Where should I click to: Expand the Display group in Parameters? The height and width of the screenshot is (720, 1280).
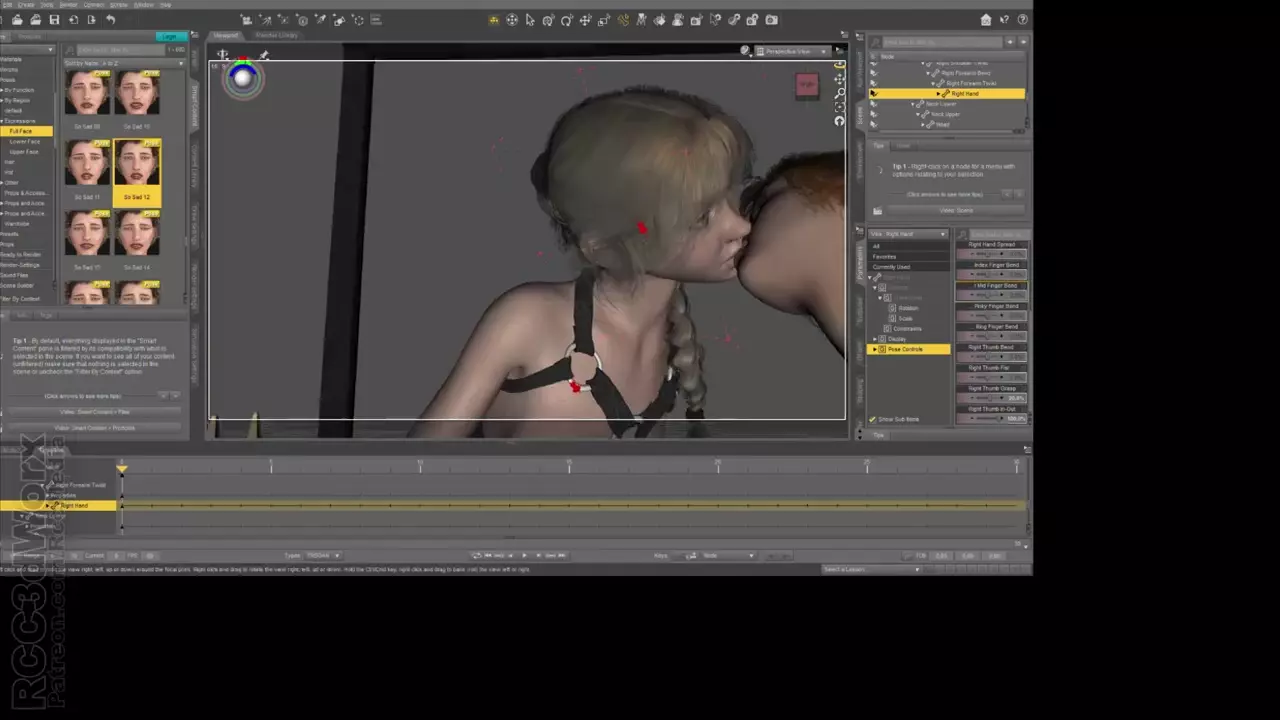click(875, 339)
